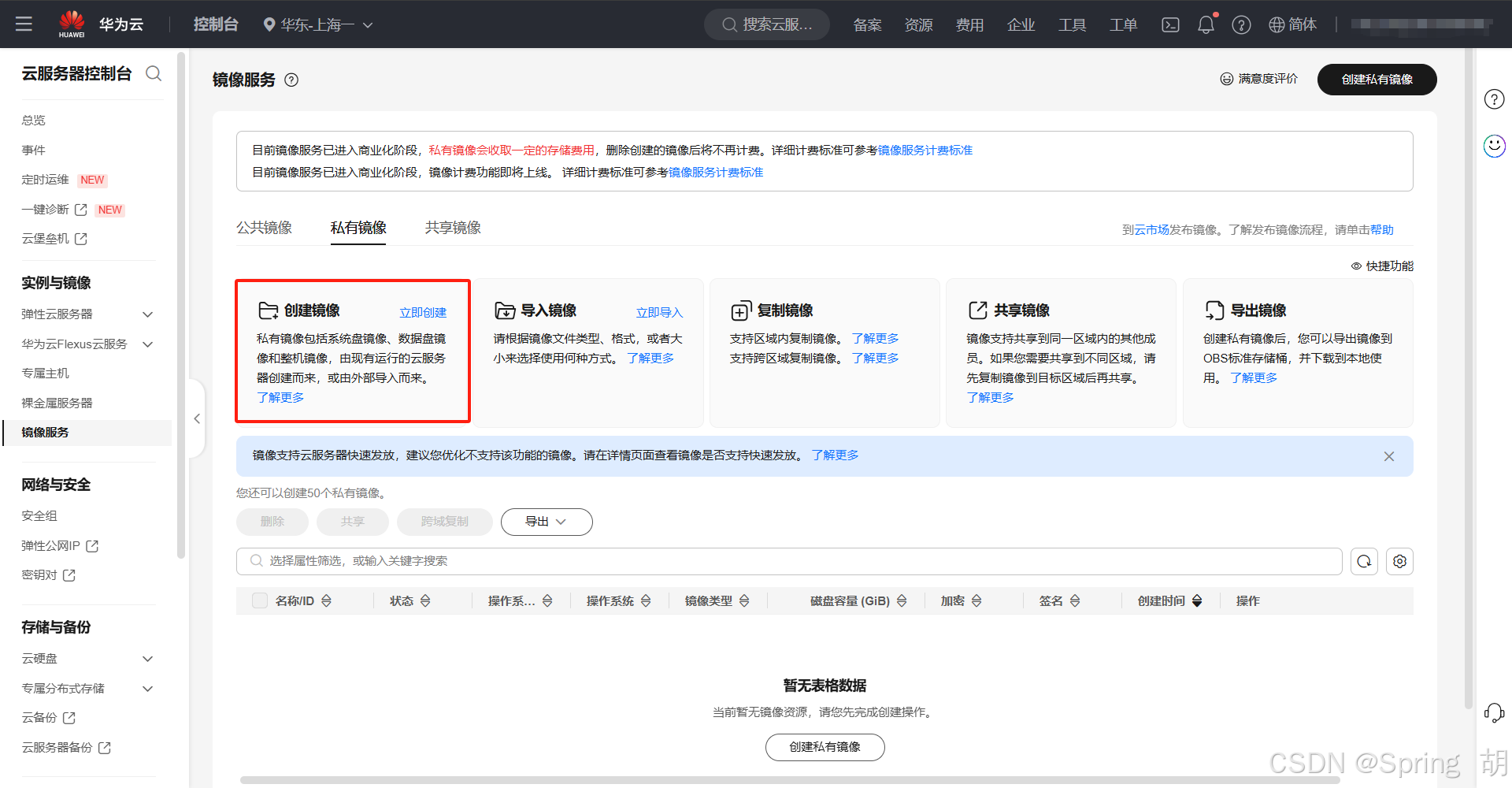Expand 华为云Flexus云服务 sidebar group

click(147, 344)
